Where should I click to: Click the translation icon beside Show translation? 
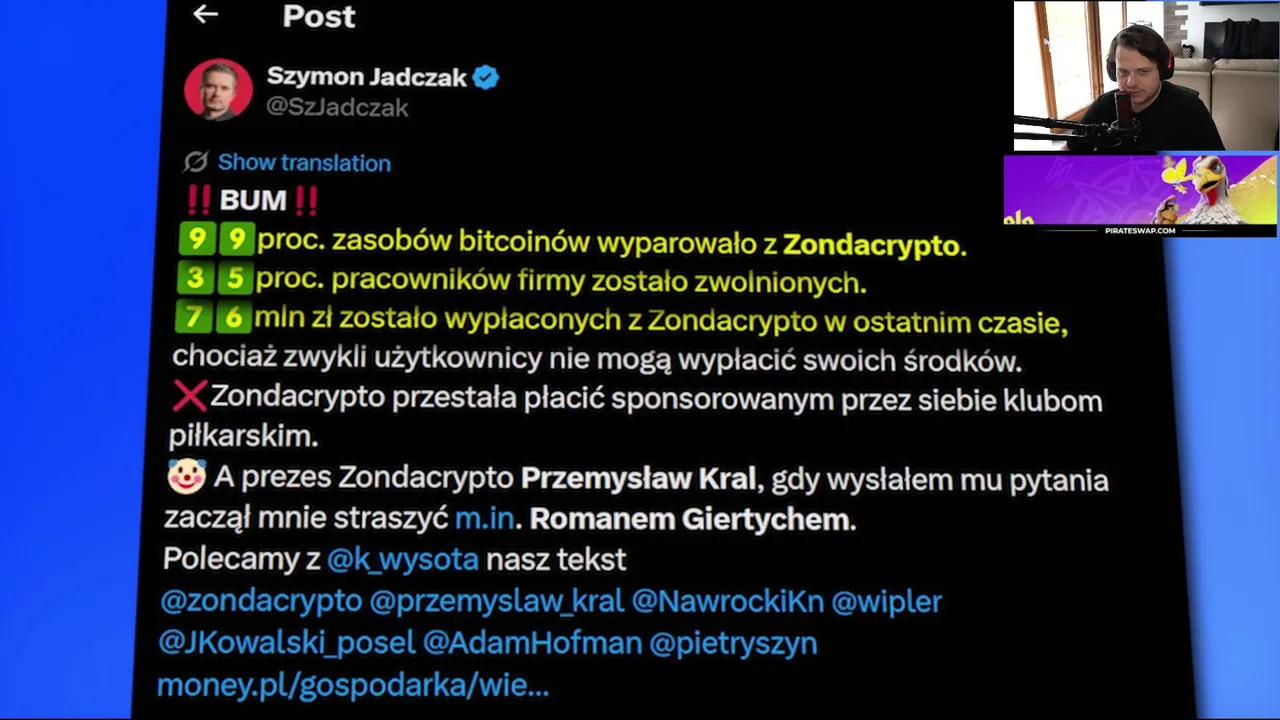[196, 162]
